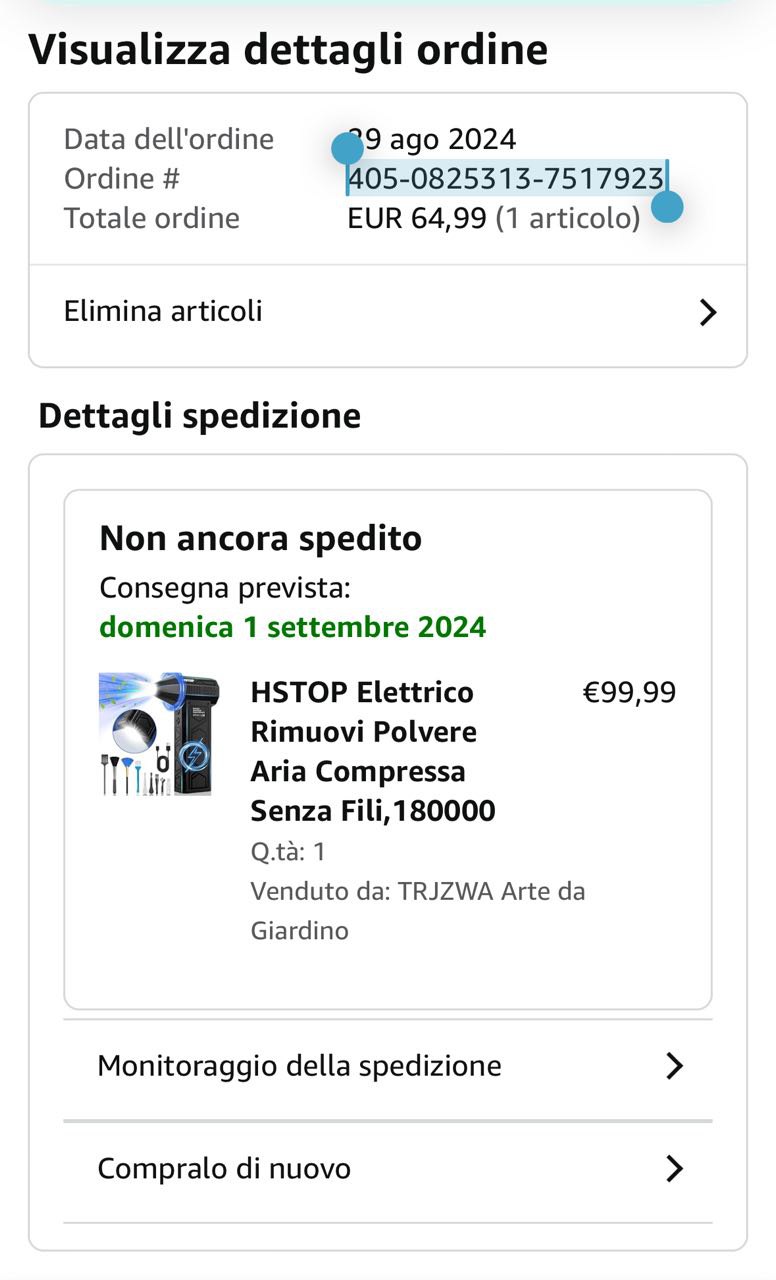Select Compralo di nuovo

pyautogui.click(x=224, y=1168)
